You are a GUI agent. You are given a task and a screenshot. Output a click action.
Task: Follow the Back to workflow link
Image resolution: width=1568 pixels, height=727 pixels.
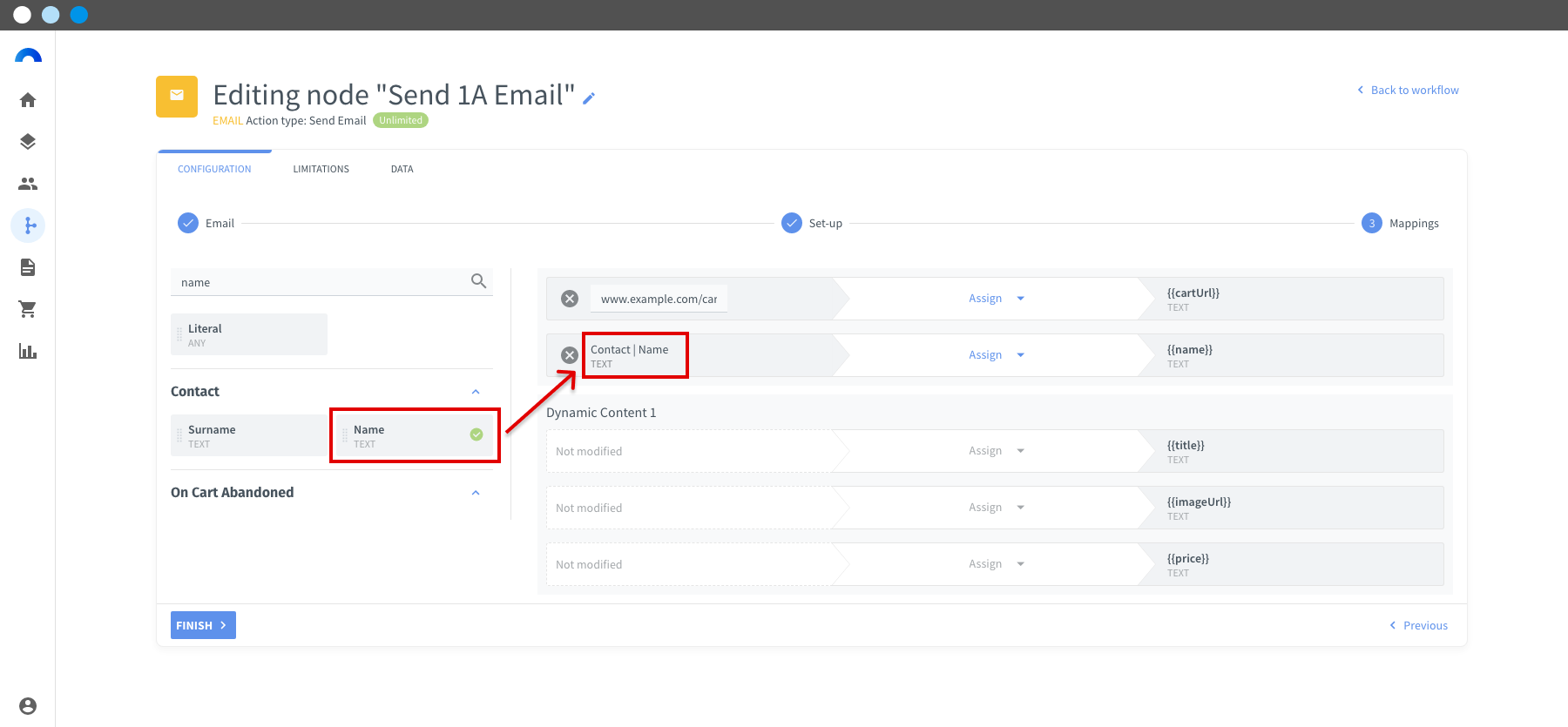click(x=1408, y=90)
